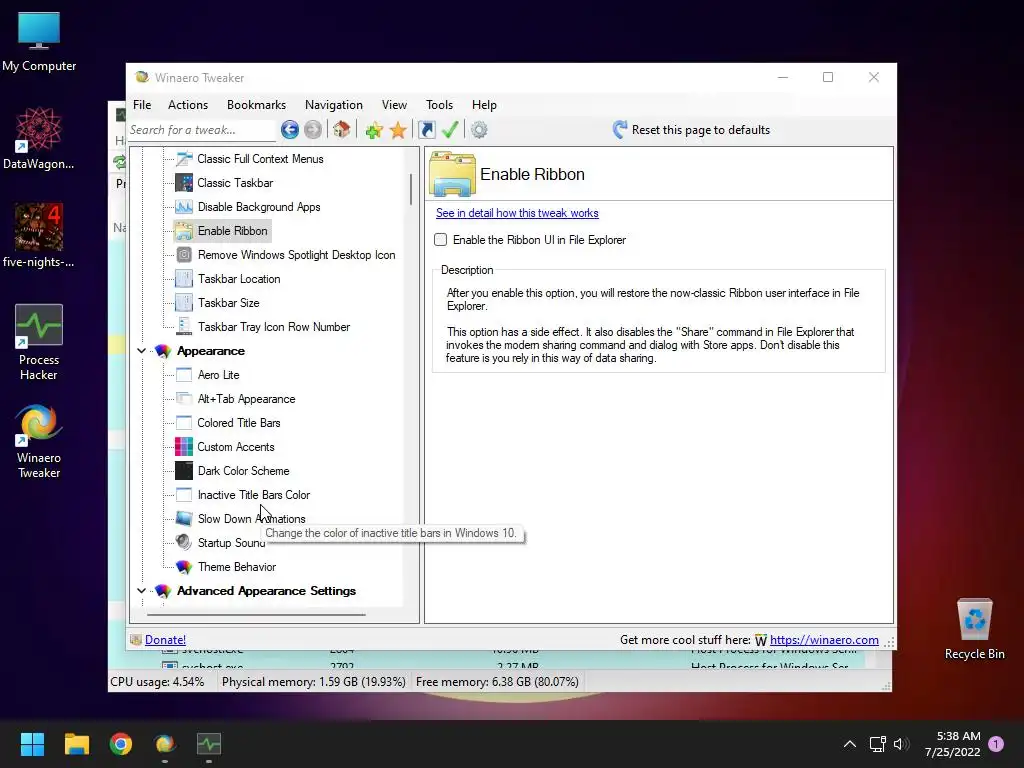The height and width of the screenshot is (768, 1024).
Task: Select the Taskbar Size tweak
Action: pos(229,303)
